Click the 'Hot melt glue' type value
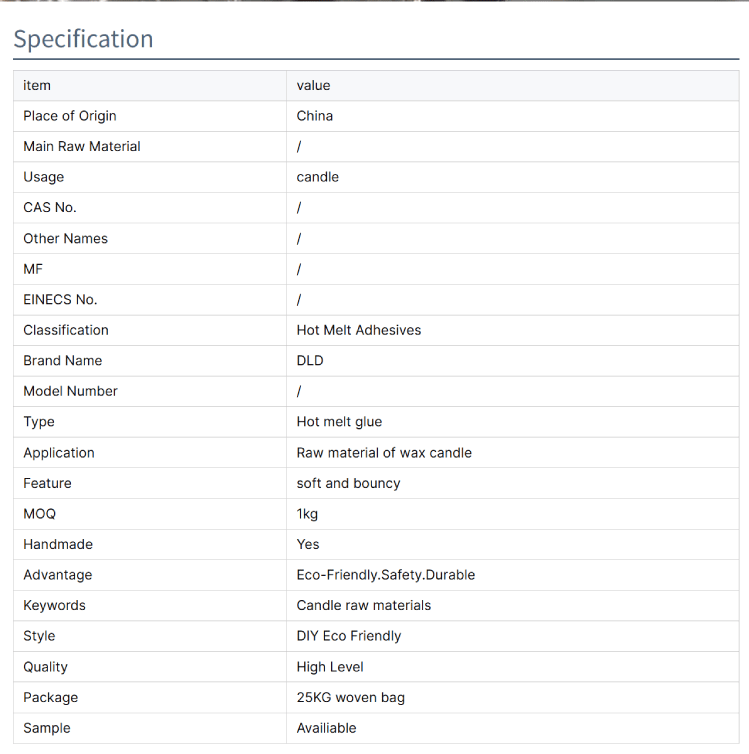This screenshot has width=749, height=754. pyautogui.click(x=339, y=422)
